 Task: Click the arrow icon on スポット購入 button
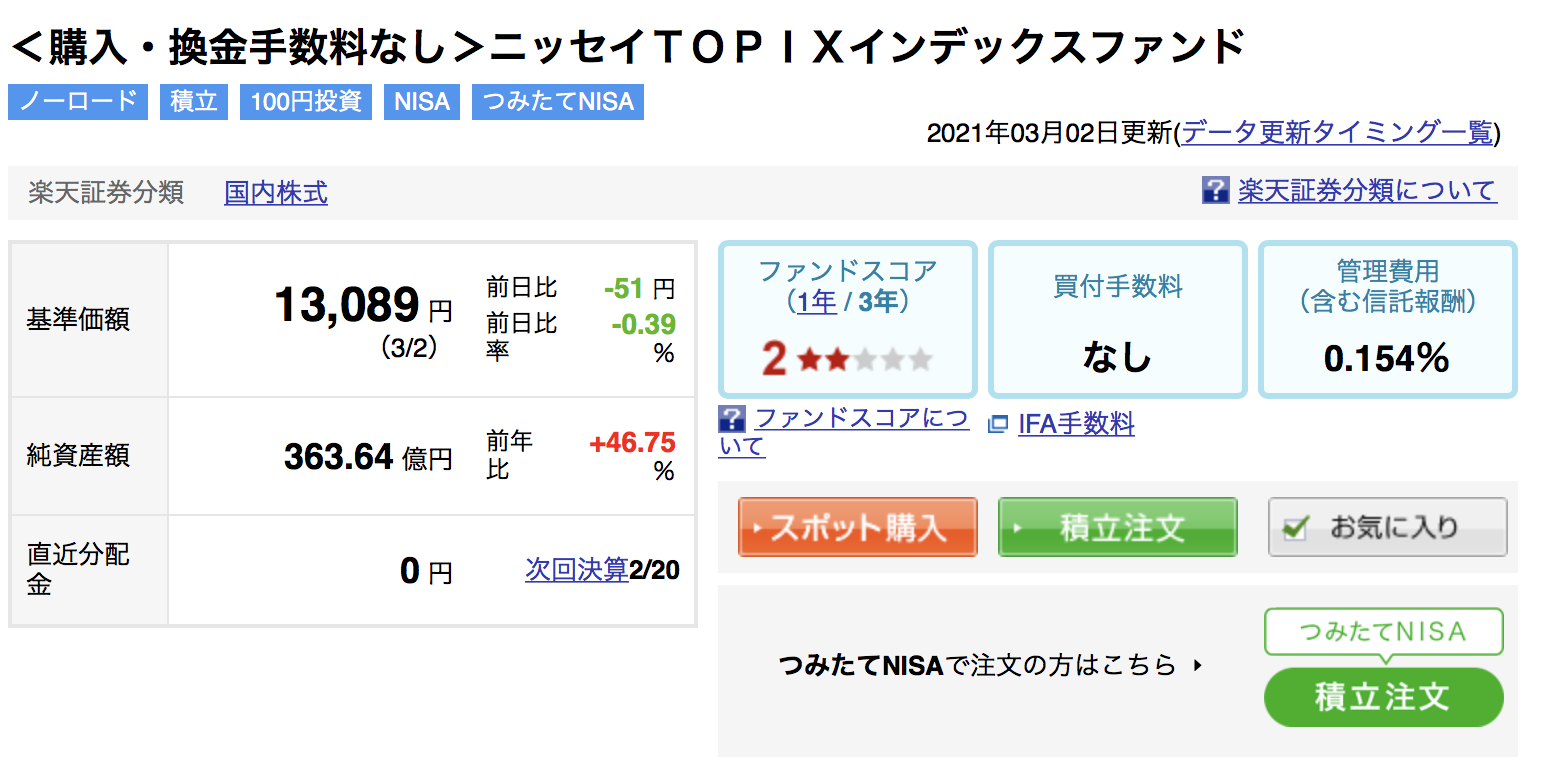(758, 527)
